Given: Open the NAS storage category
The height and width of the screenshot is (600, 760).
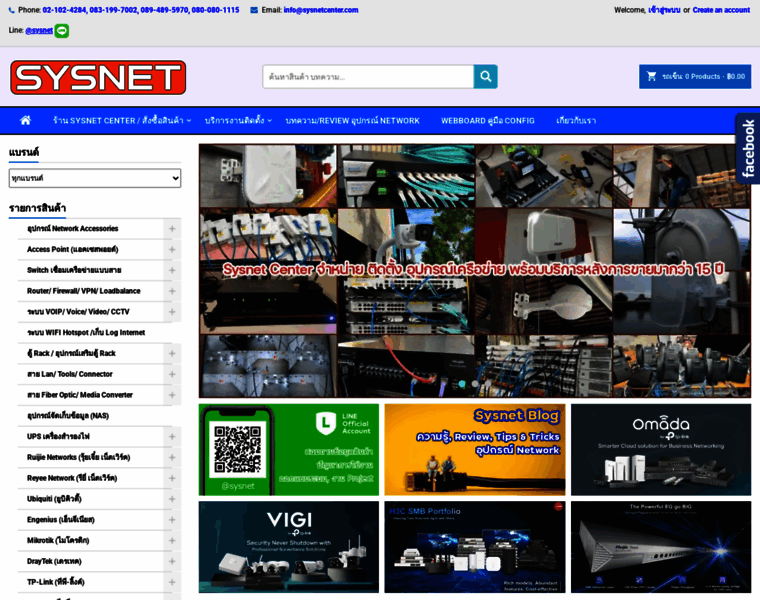Looking at the screenshot, I should [68, 416].
